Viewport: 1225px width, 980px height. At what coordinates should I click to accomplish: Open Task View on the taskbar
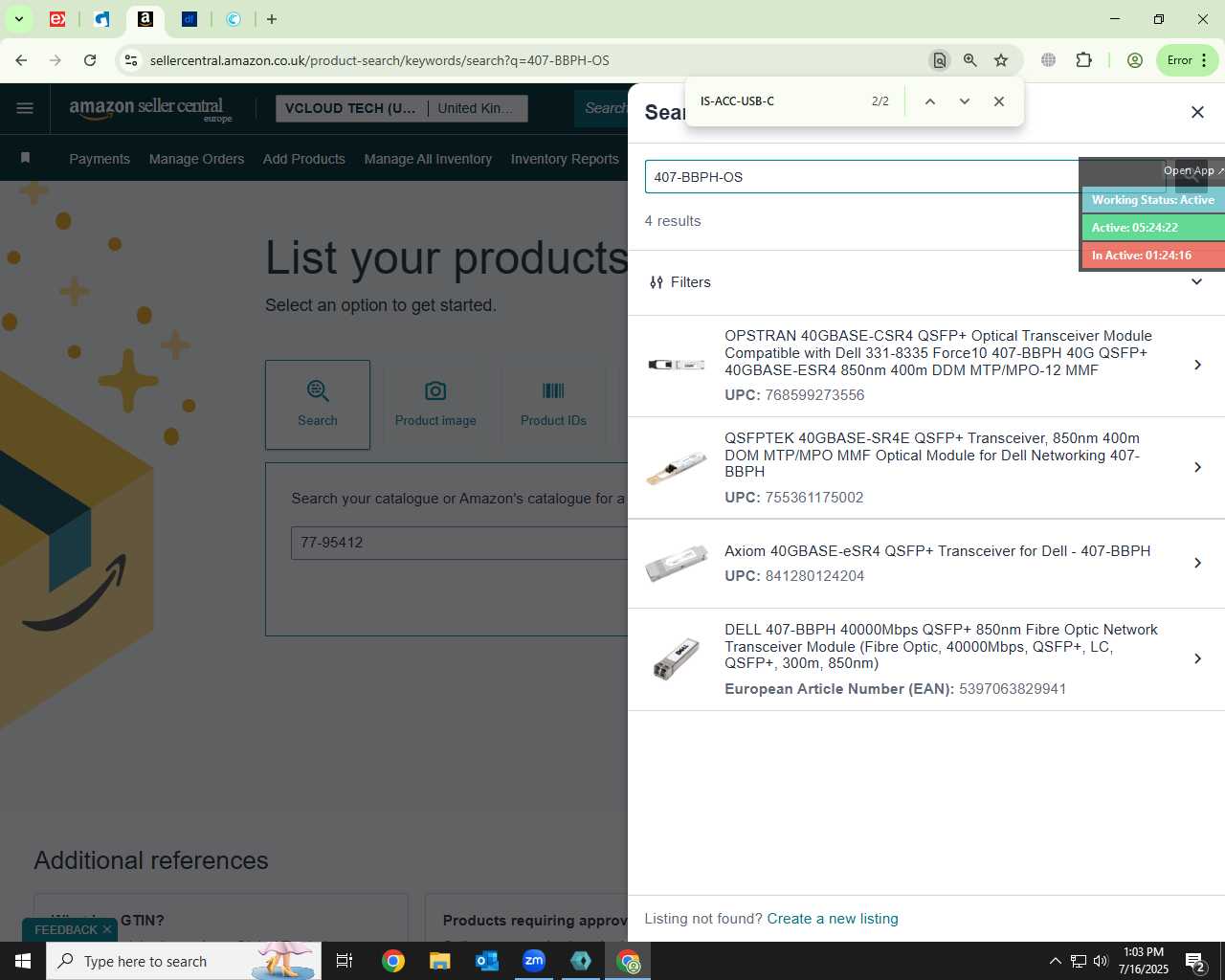(x=345, y=961)
